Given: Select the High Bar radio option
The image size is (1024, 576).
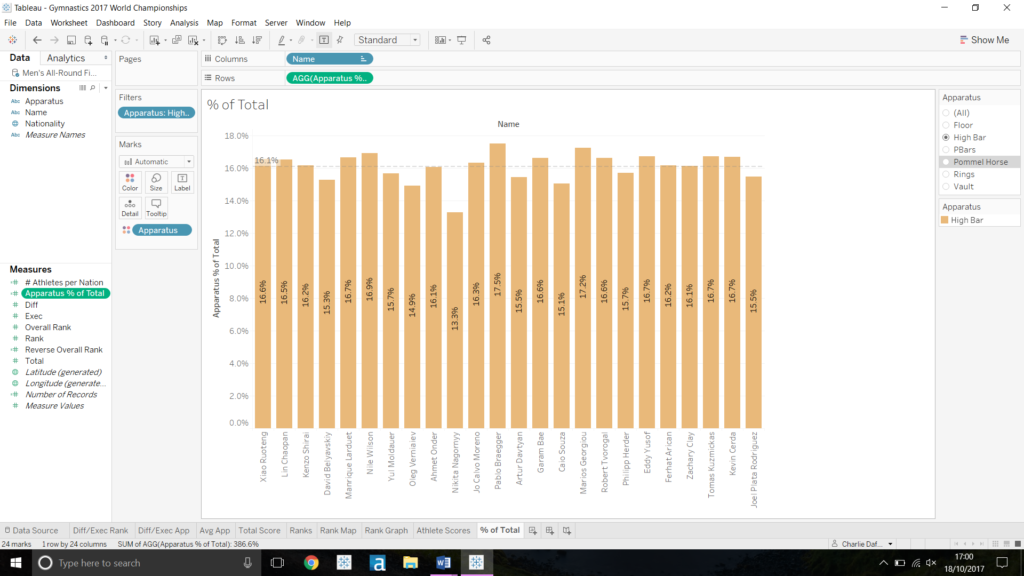Looking at the screenshot, I should pos(946,138).
